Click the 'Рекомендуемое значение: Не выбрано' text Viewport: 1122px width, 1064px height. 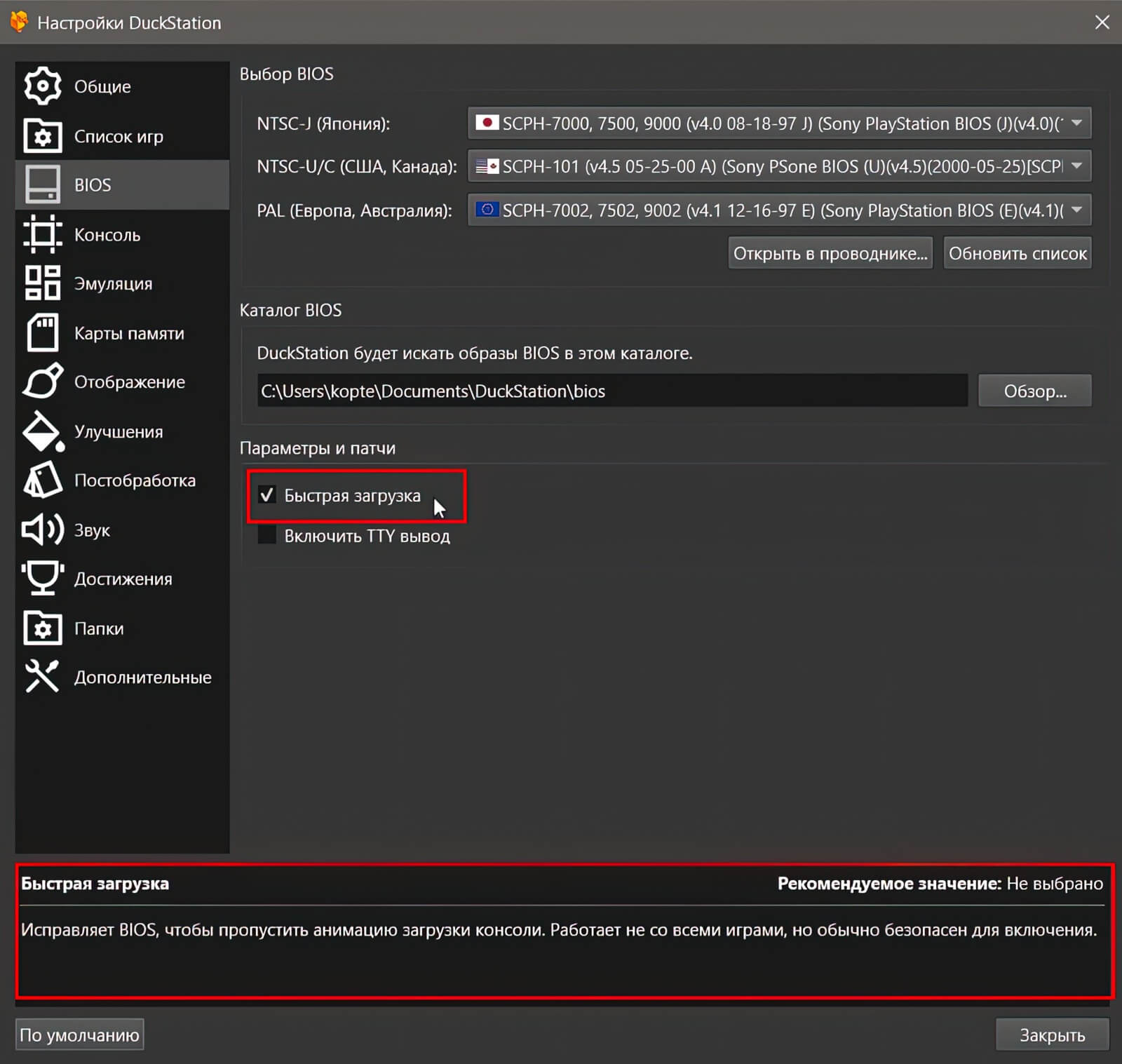coord(940,883)
